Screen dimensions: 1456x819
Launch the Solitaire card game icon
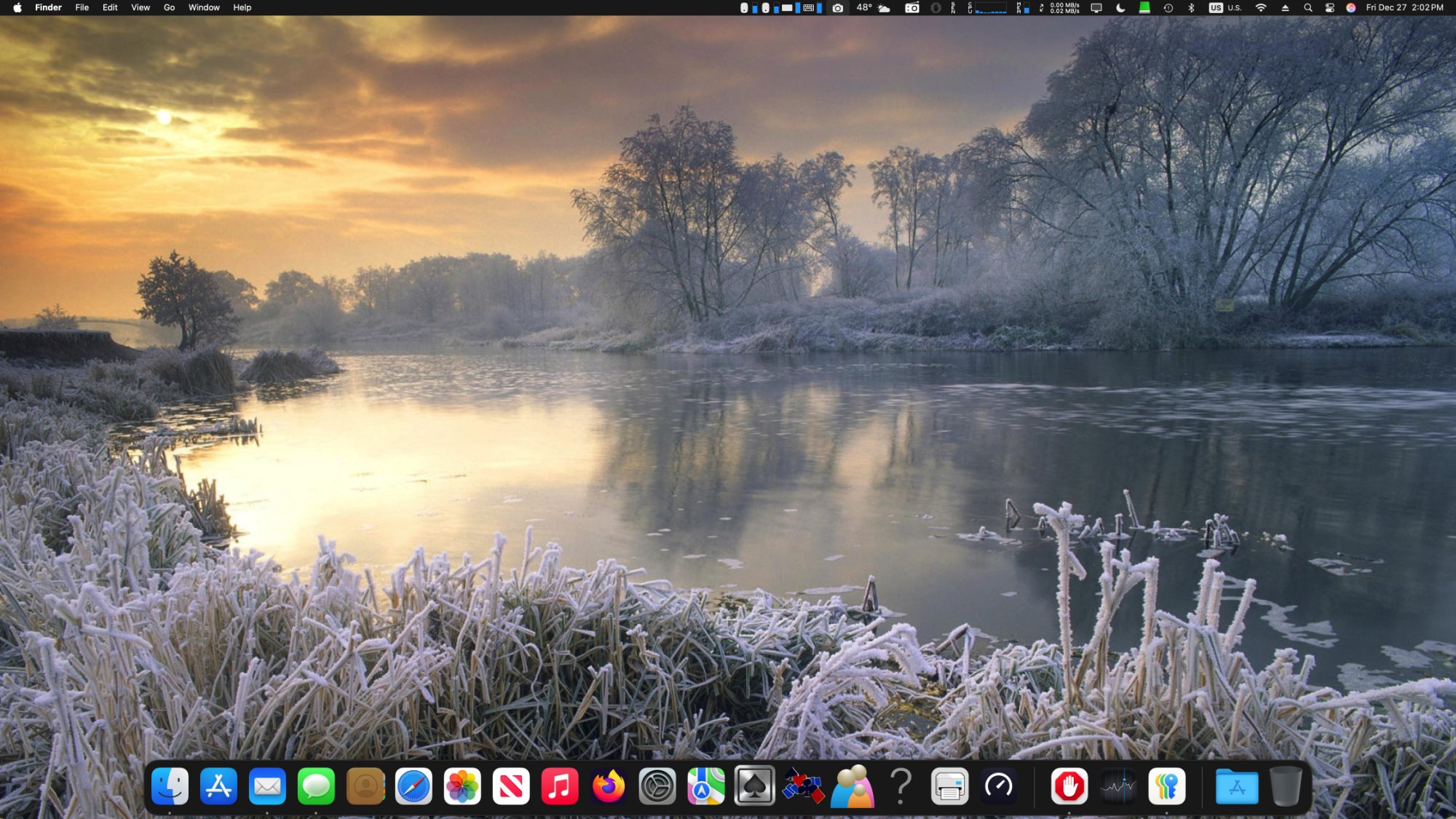tap(754, 786)
